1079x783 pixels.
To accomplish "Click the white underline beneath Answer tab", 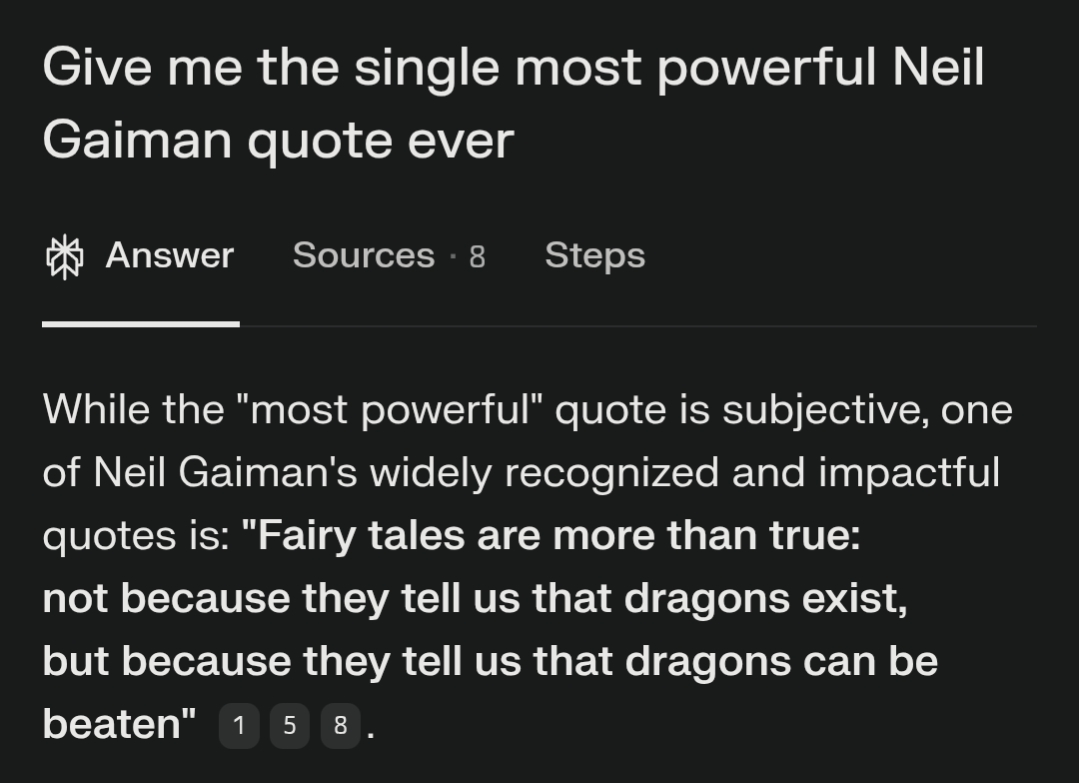I will tap(140, 323).
